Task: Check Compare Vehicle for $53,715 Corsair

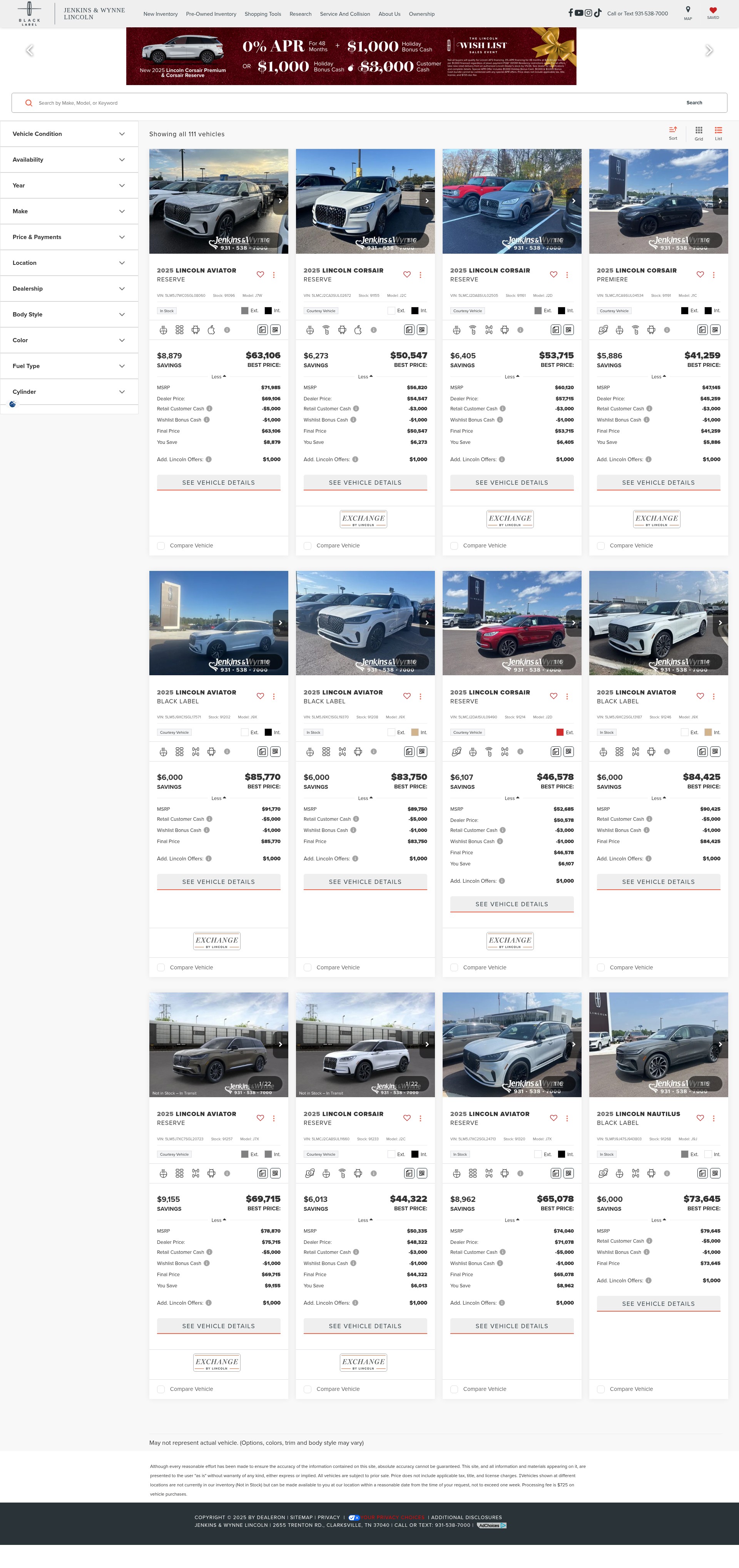Action: click(x=454, y=546)
